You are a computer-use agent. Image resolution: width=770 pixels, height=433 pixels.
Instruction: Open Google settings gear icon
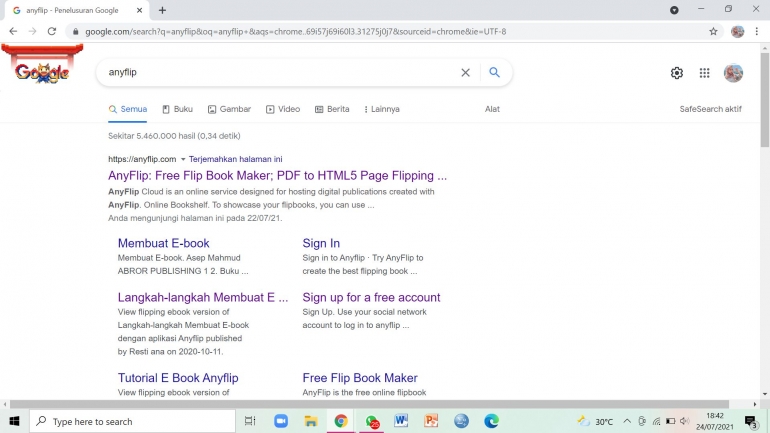[677, 73]
